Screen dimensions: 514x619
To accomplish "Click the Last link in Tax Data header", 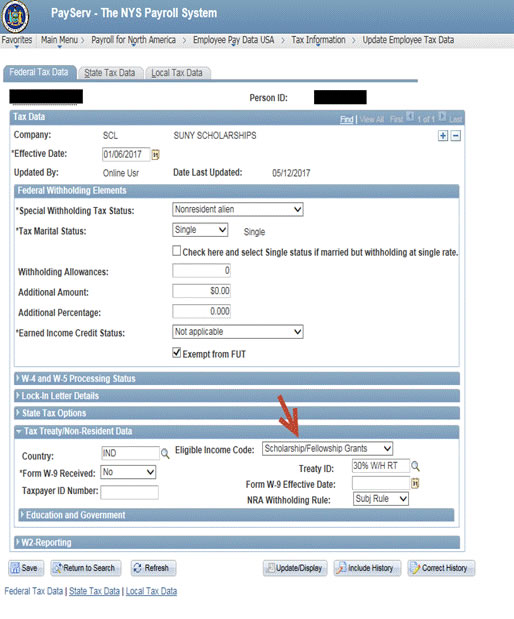I will [x=455, y=119].
